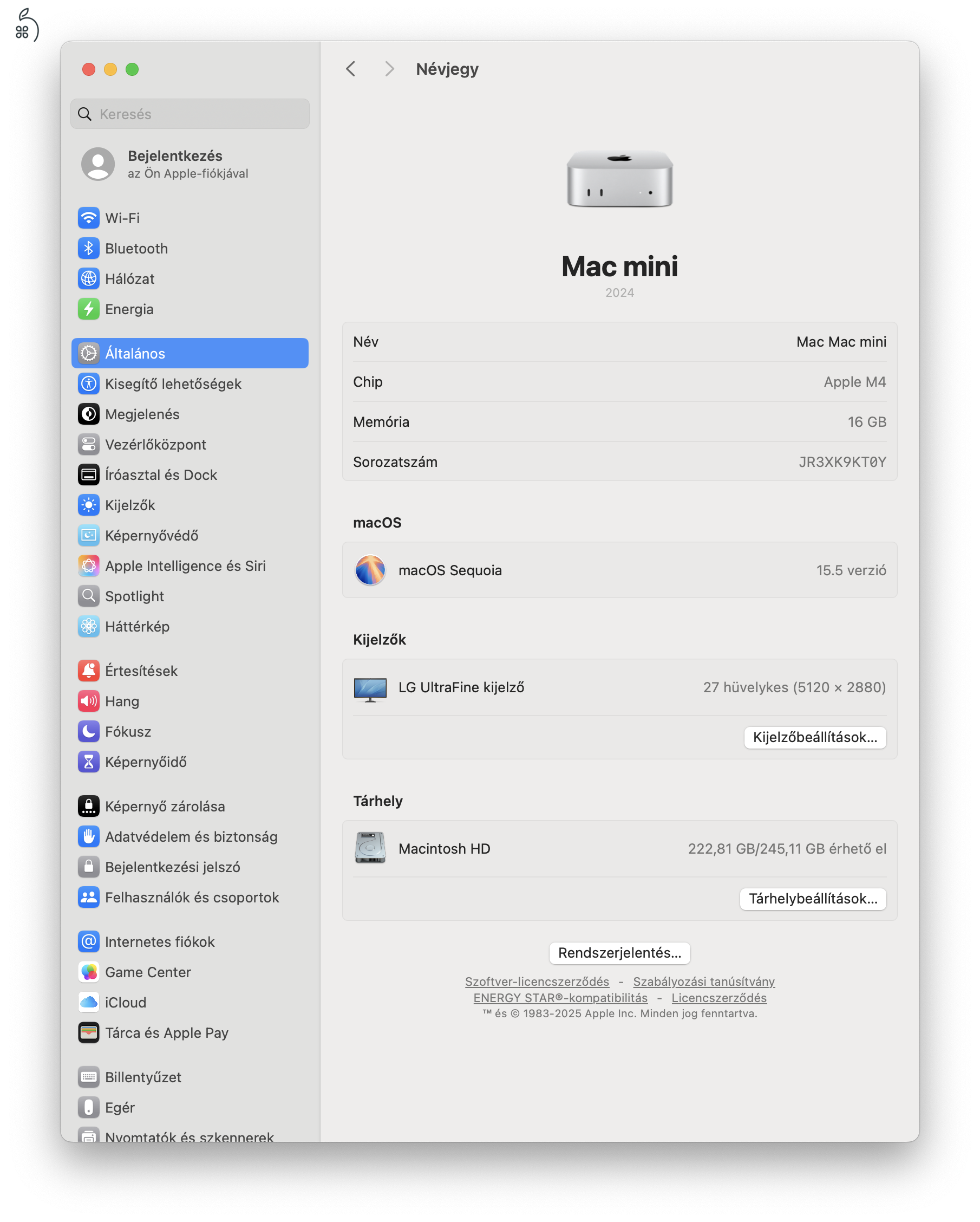Open the Megjelenés appearance icon
Image resolution: width=980 pixels, height=1222 pixels.
(88, 414)
